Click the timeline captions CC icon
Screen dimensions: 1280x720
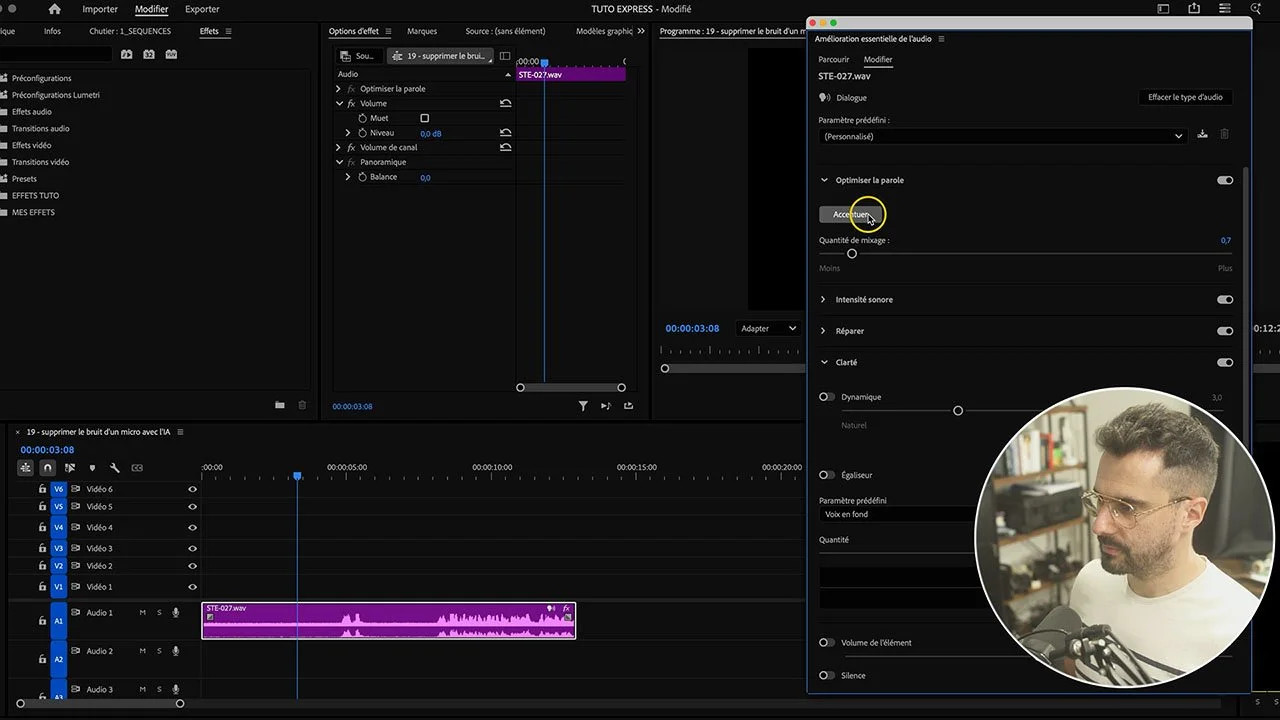[x=137, y=467]
